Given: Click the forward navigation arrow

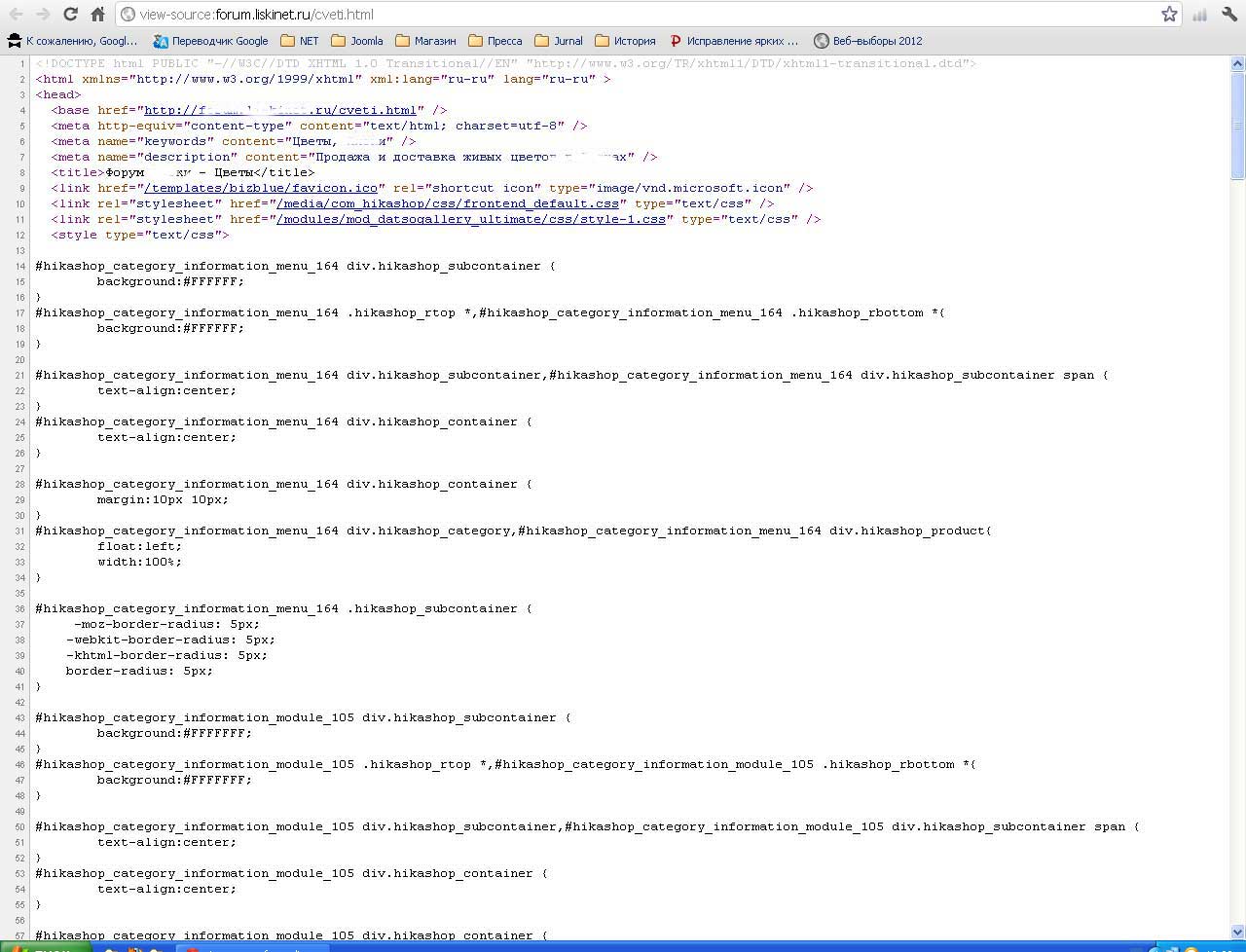Looking at the screenshot, I should tap(43, 15).
